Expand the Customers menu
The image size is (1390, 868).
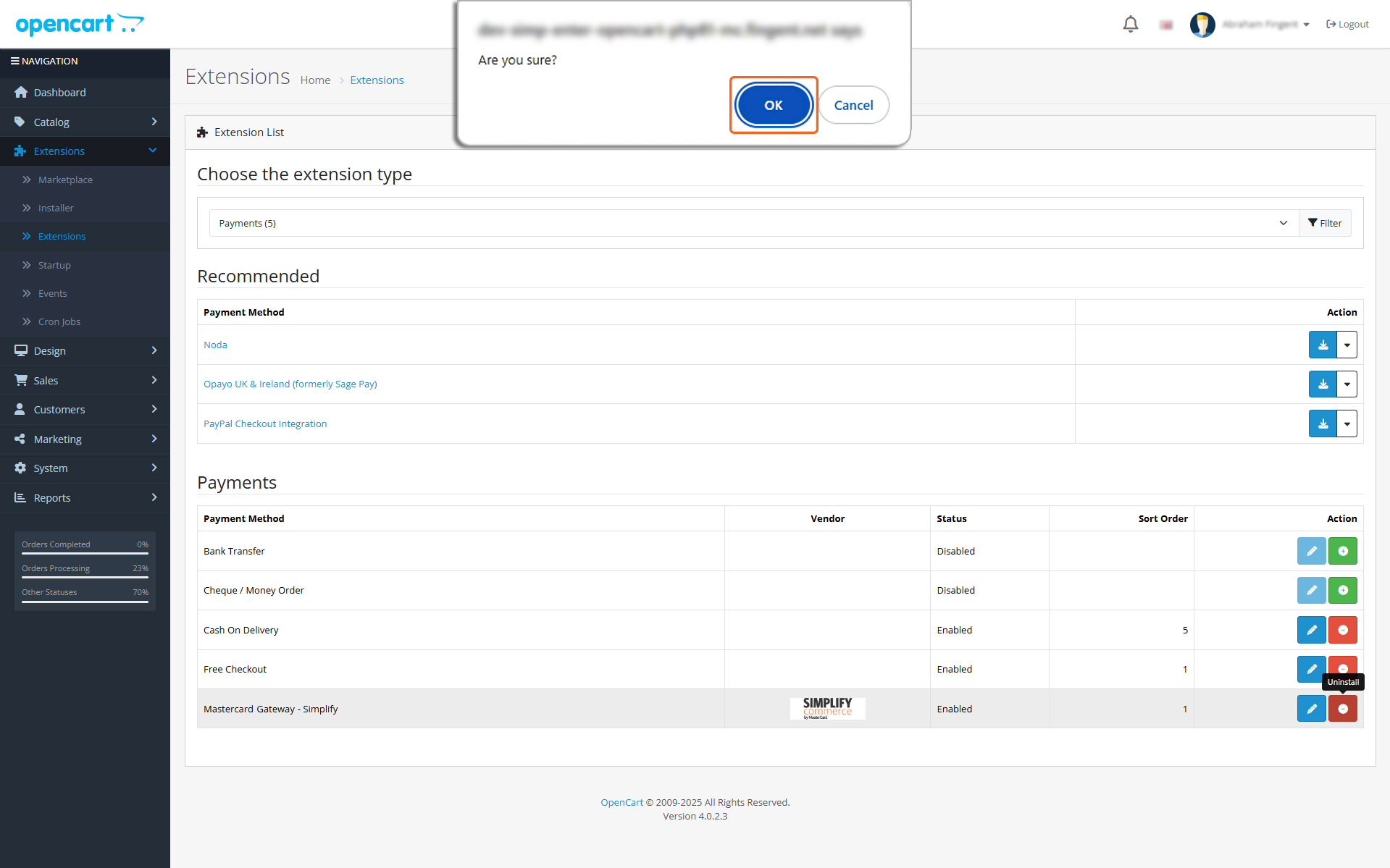85,410
